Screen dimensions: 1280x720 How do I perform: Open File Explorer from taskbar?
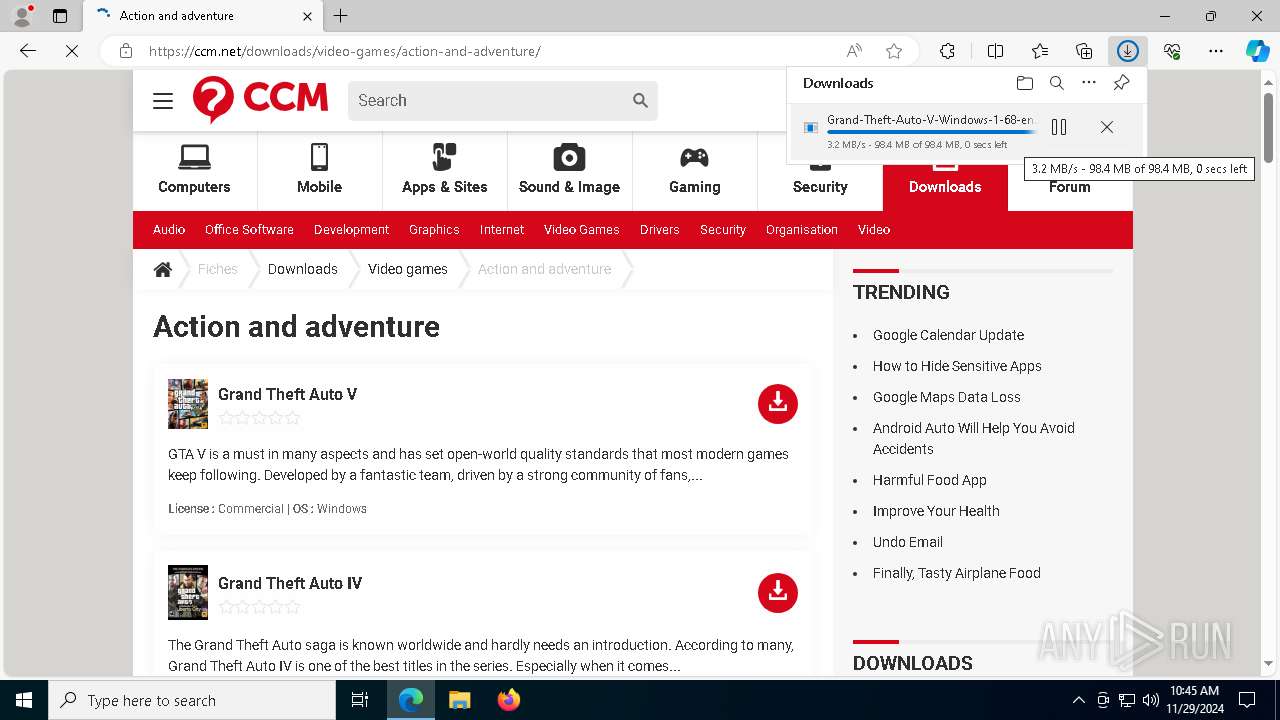point(459,700)
